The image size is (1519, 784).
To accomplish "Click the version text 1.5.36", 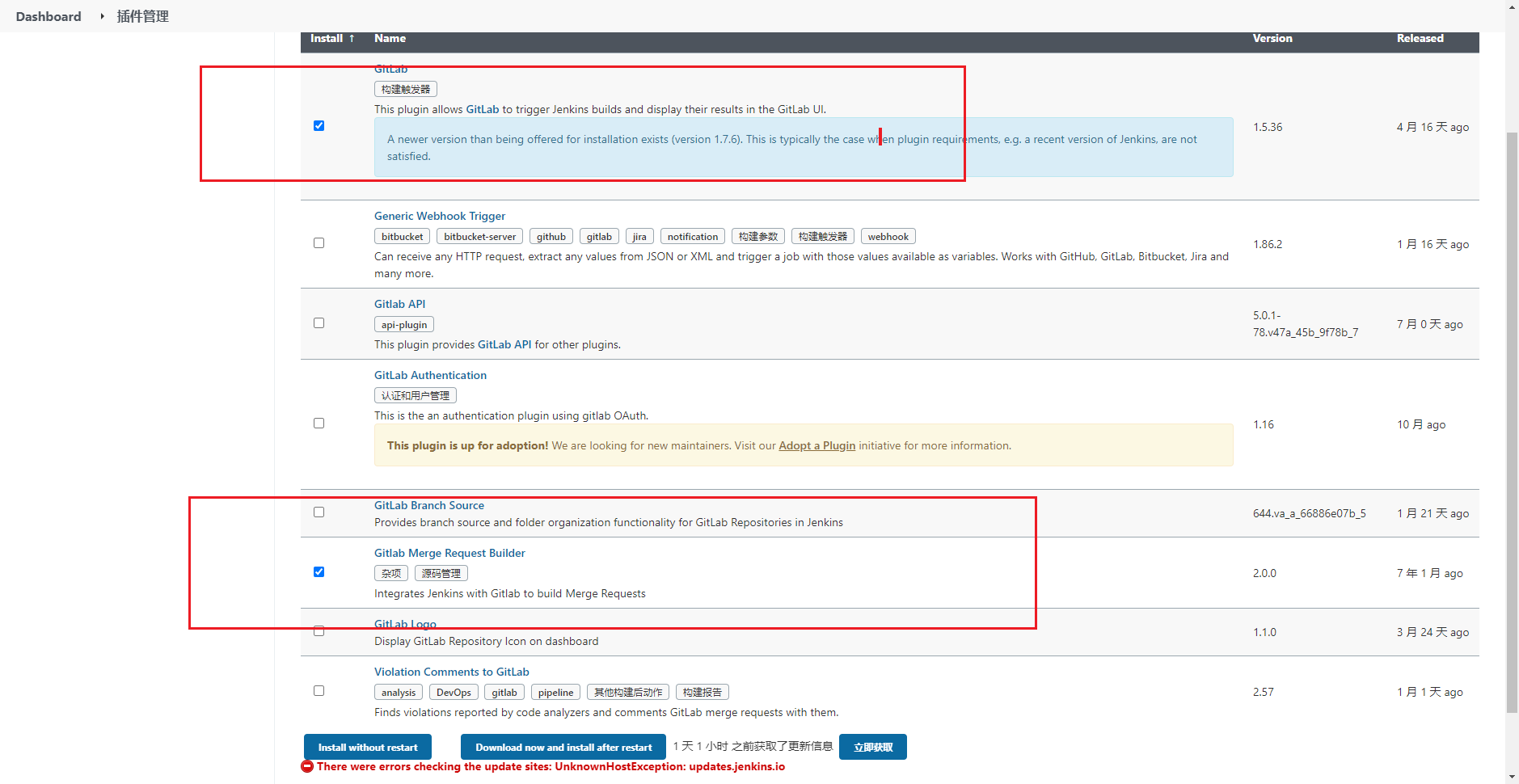I will click(1268, 127).
